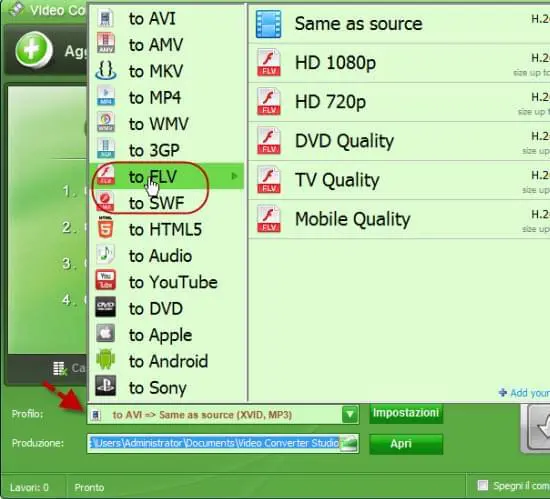550x499 pixels.
Task: Expand the to FLV submenu arrow
Action: (235, 176)
